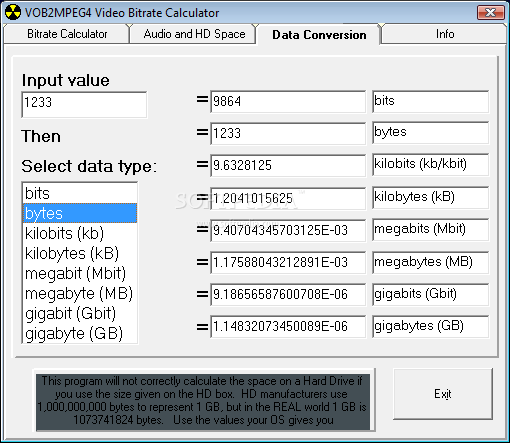Click the kilobits result field 9.6328125

click(288, 165)
